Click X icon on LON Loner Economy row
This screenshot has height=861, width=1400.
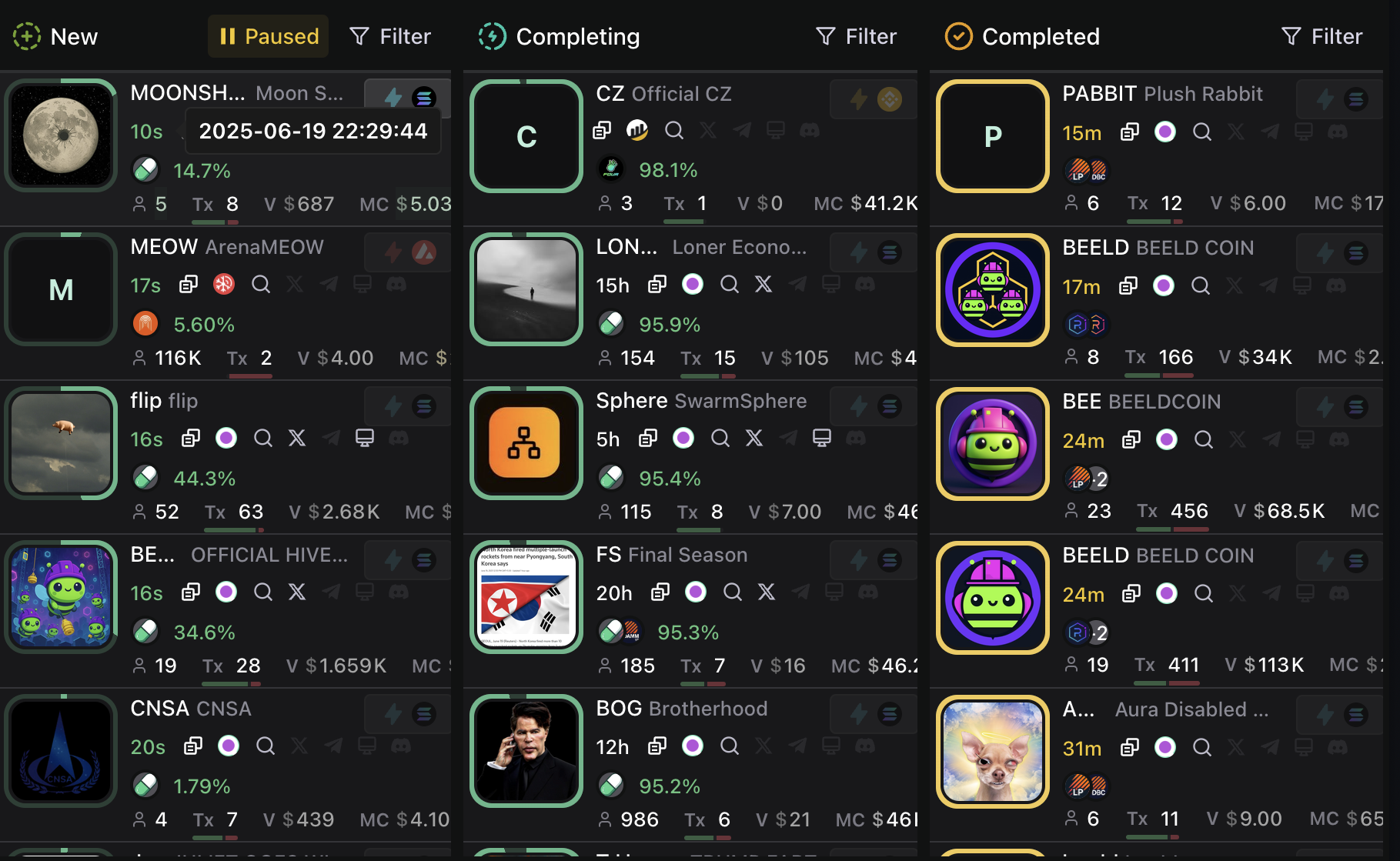click(763, 285)
